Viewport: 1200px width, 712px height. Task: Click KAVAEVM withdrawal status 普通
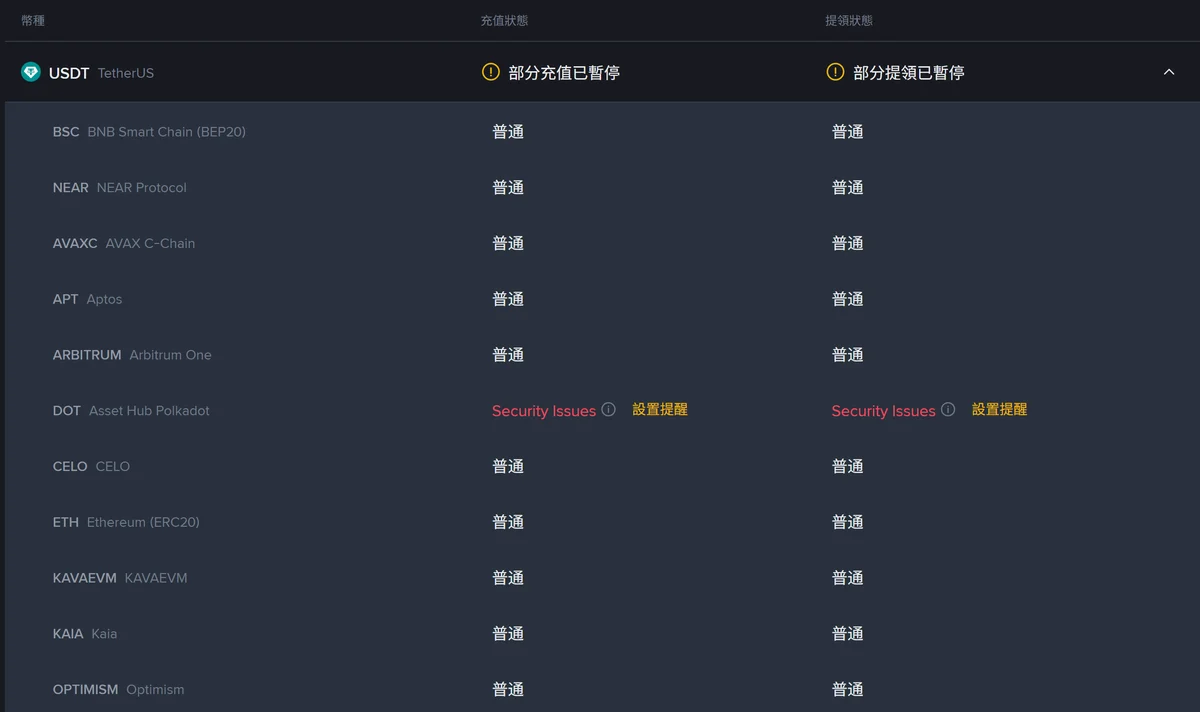coord(848,578)
